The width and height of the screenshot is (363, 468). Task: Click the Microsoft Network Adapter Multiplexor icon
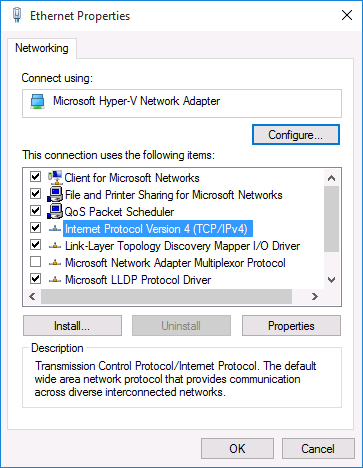pyautogui.click(x=55, y=263)
